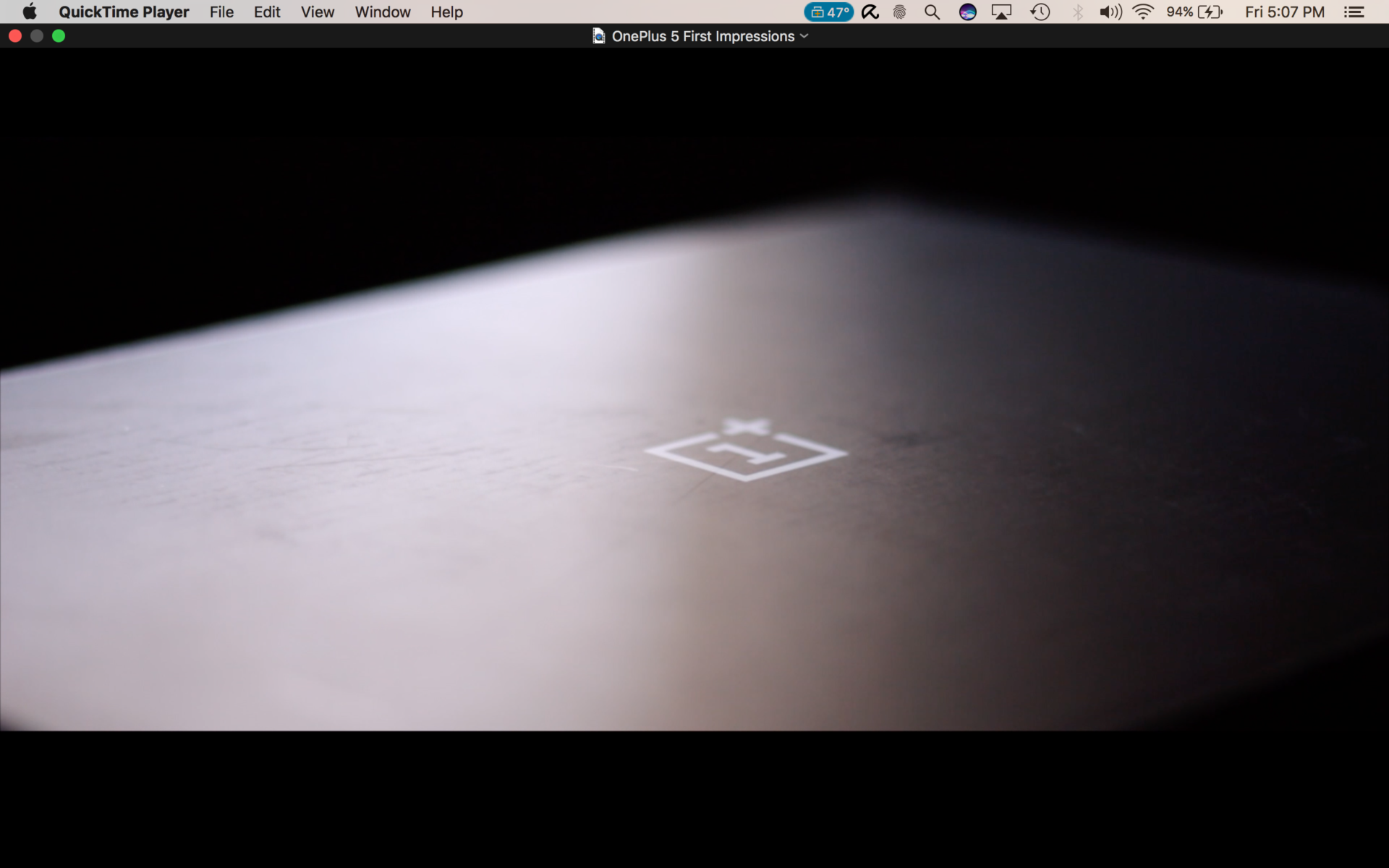
Task: Open the Bluetooth status menu
Action: 1078,12
